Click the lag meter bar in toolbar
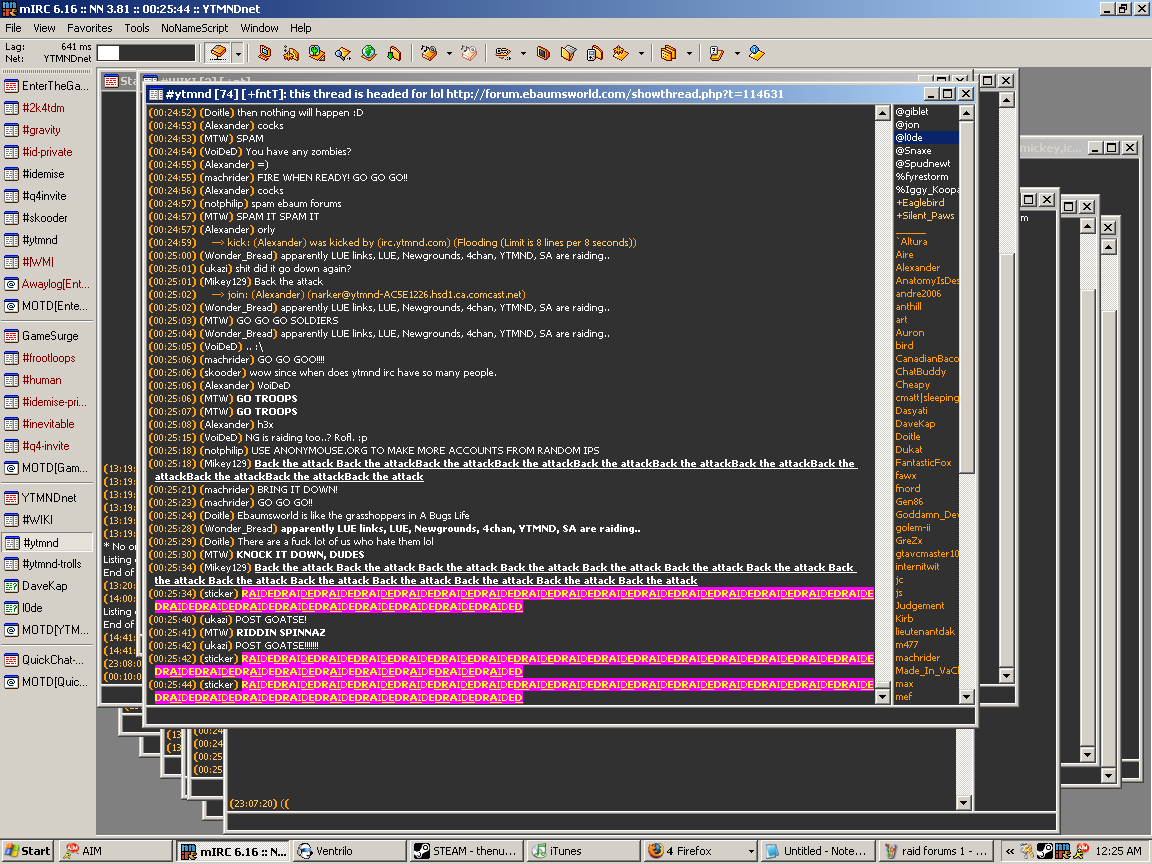Image resolution: width=1152 pixels, height=864 pixels. (x=145, y=53)
